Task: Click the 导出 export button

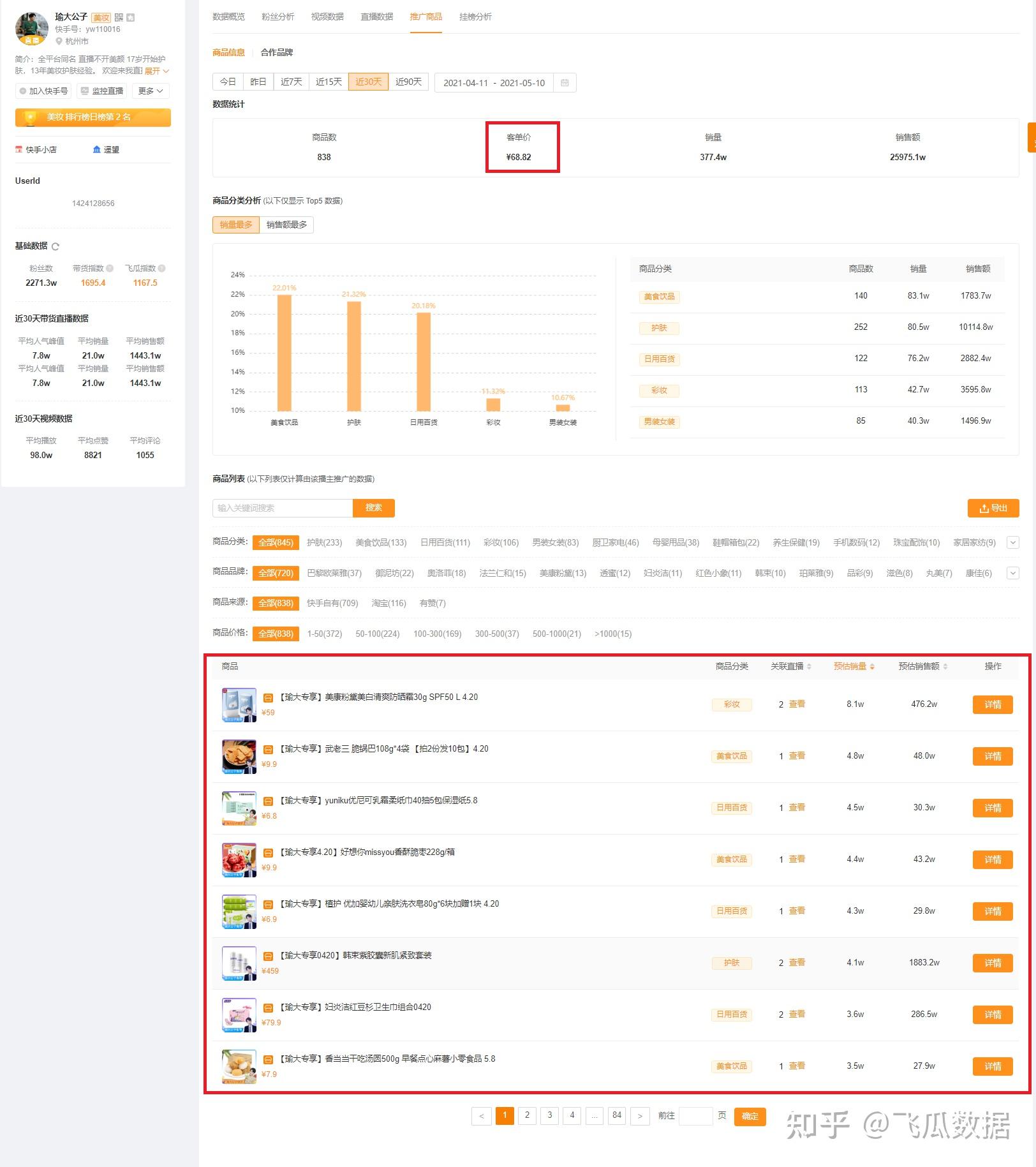Action: [993, 508]
